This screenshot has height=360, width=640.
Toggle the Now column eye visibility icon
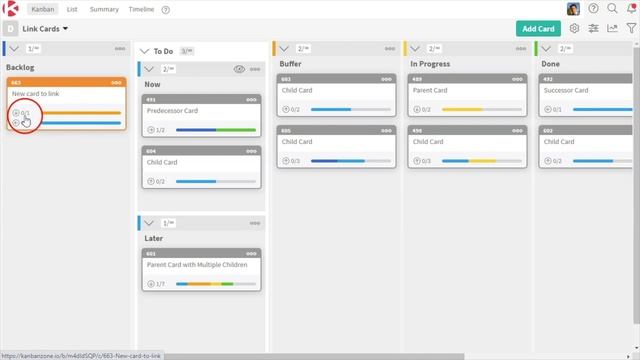click(x=239, y=69)
